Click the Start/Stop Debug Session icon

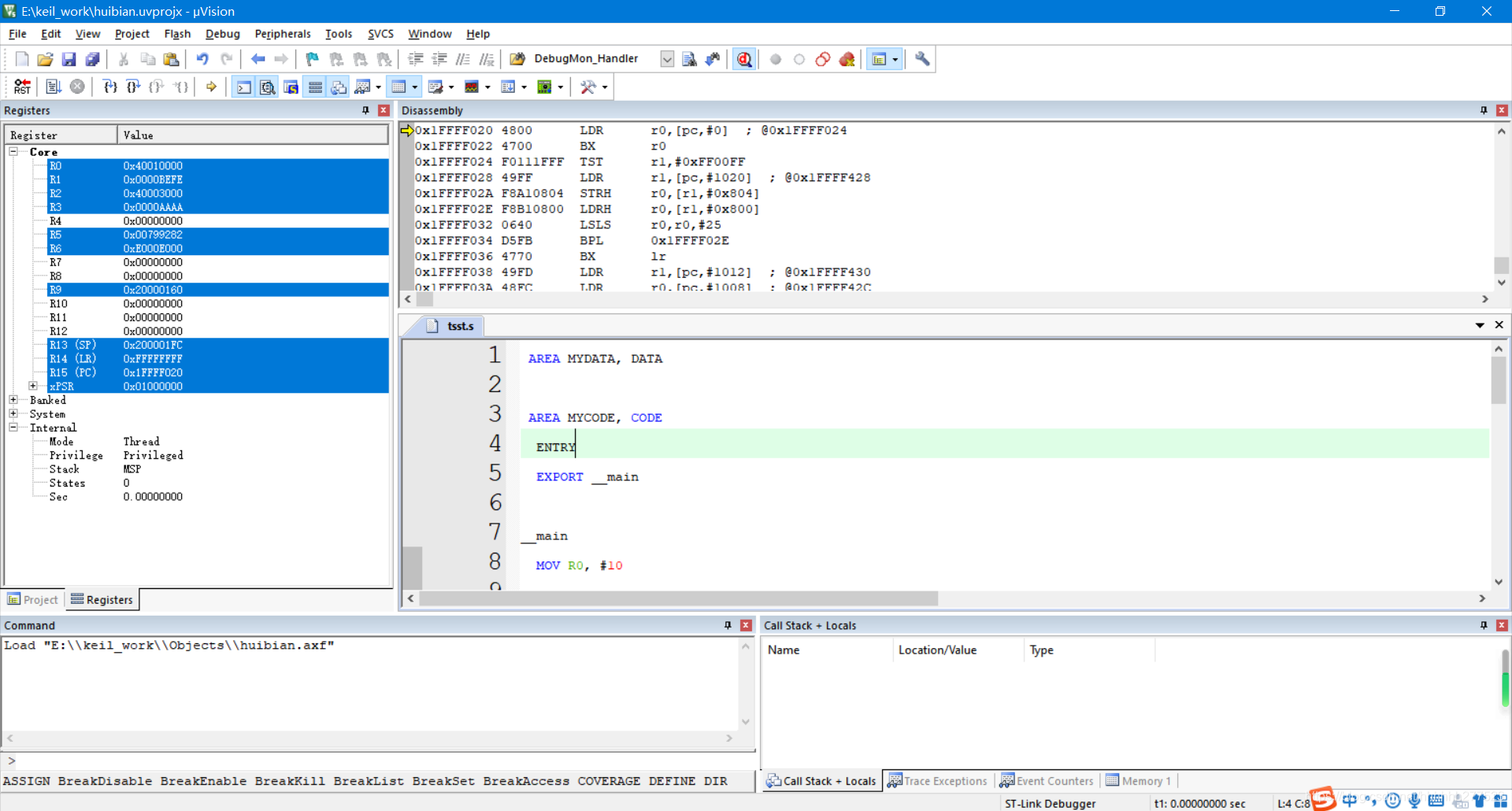coord(744,59)
